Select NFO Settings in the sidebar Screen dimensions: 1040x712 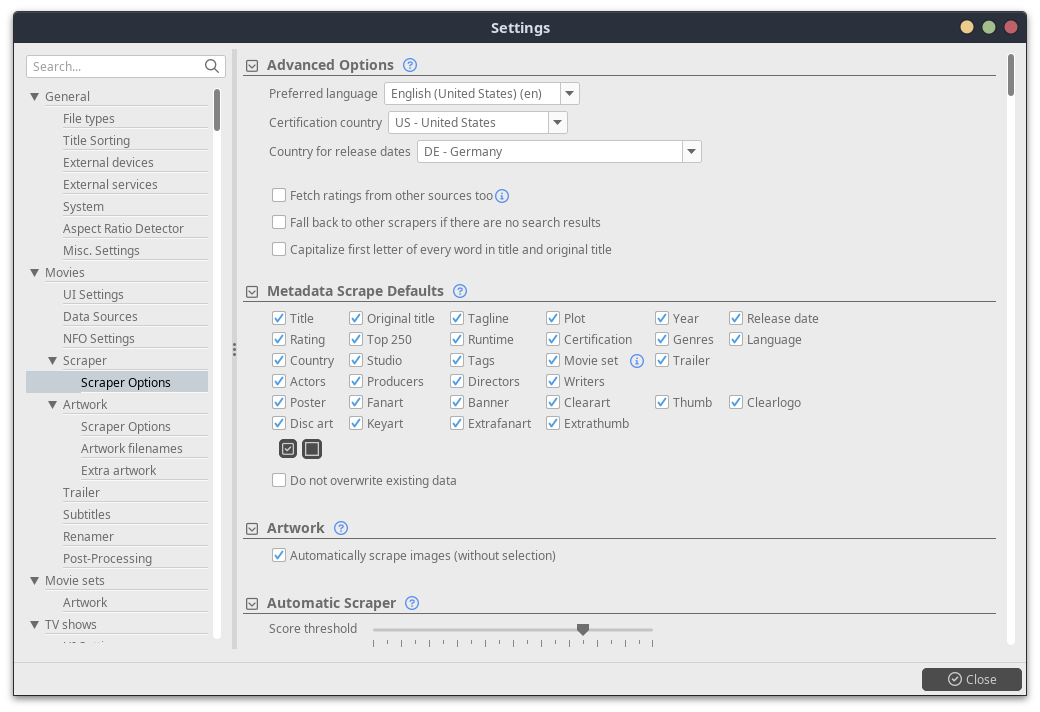pos(99,338)
